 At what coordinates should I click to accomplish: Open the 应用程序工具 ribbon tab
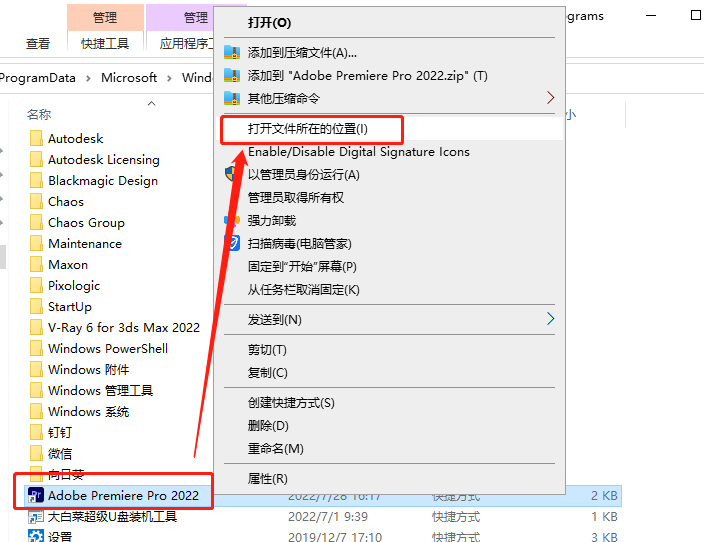[x=186, y=44]
